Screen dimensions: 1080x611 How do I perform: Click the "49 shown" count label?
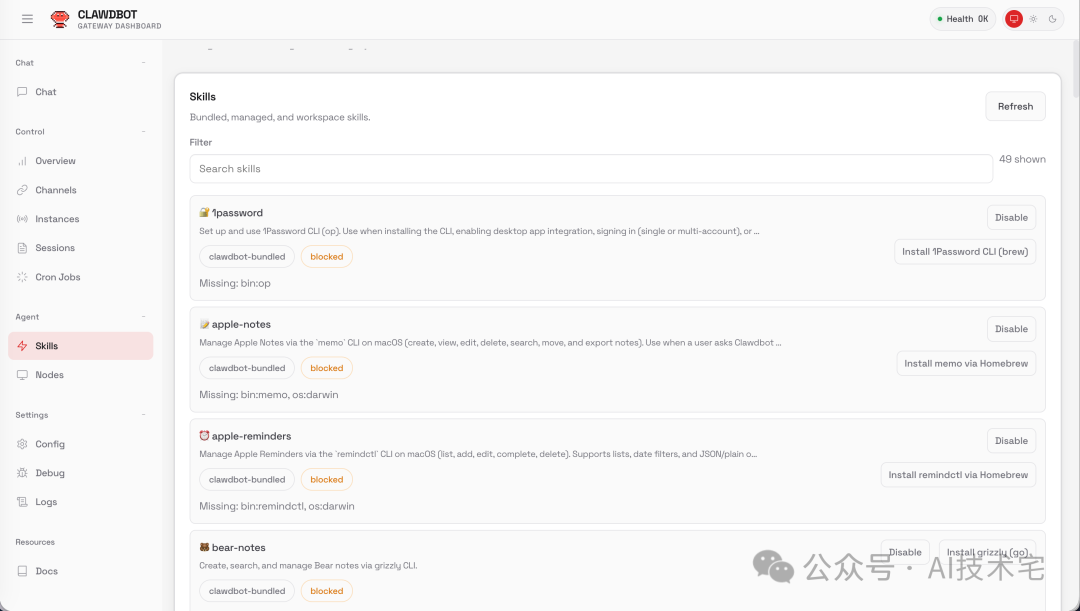(1022, 159)
